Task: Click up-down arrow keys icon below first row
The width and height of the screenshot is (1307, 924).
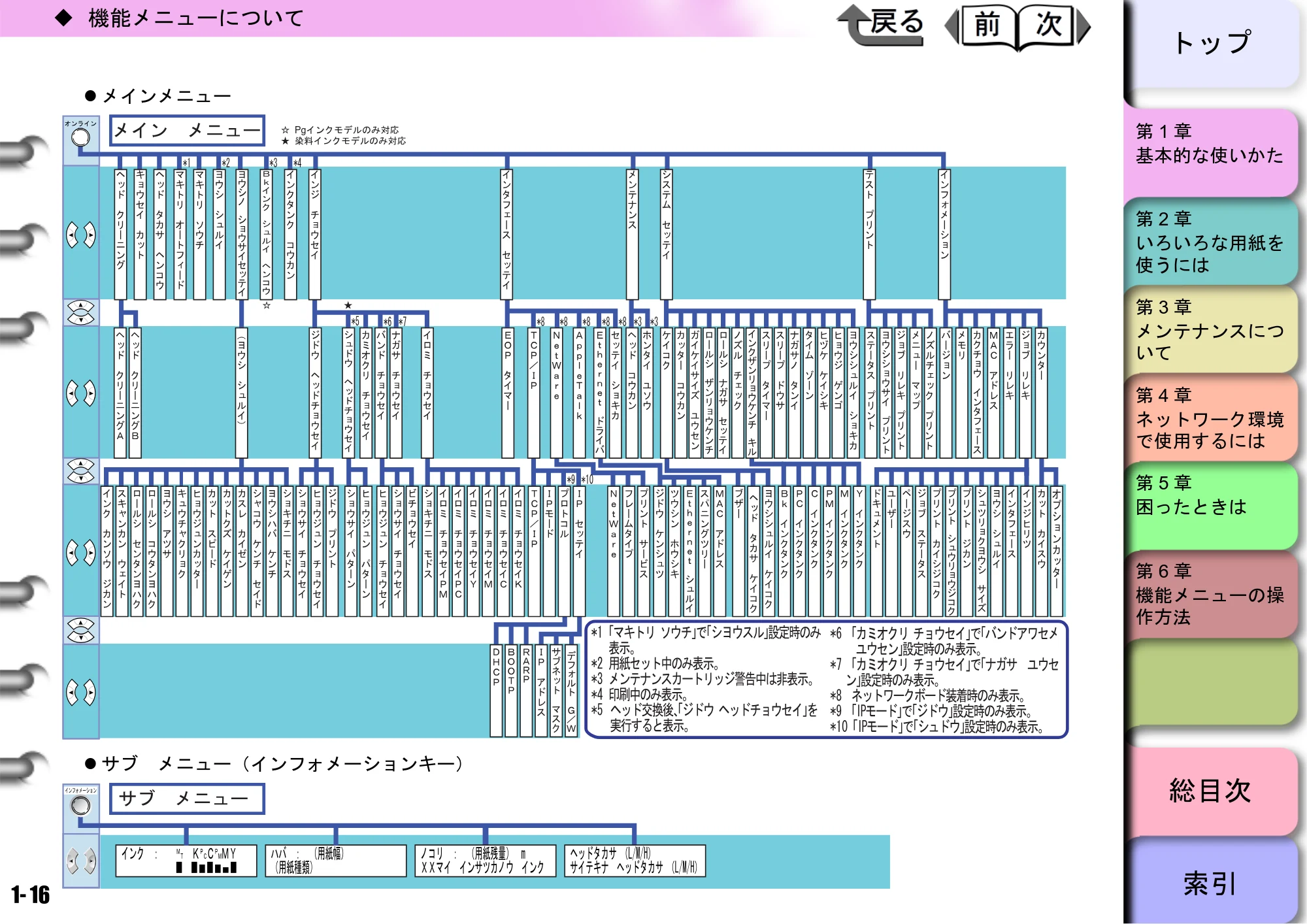Action: click(81, 312)
